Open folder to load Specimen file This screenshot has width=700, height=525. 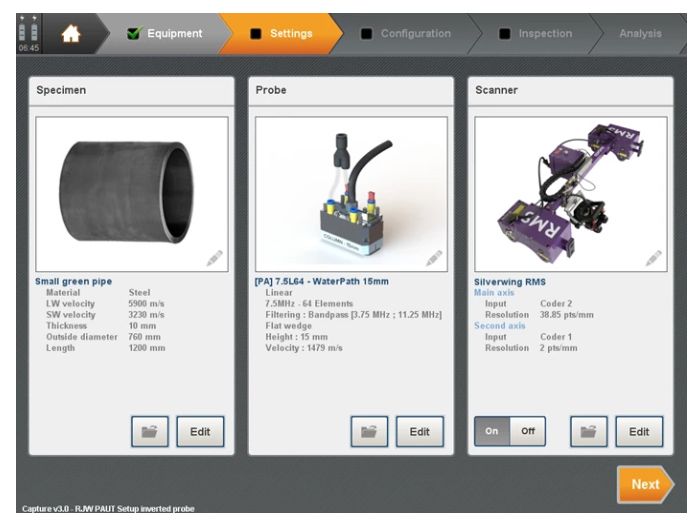(x=150, y=432)
